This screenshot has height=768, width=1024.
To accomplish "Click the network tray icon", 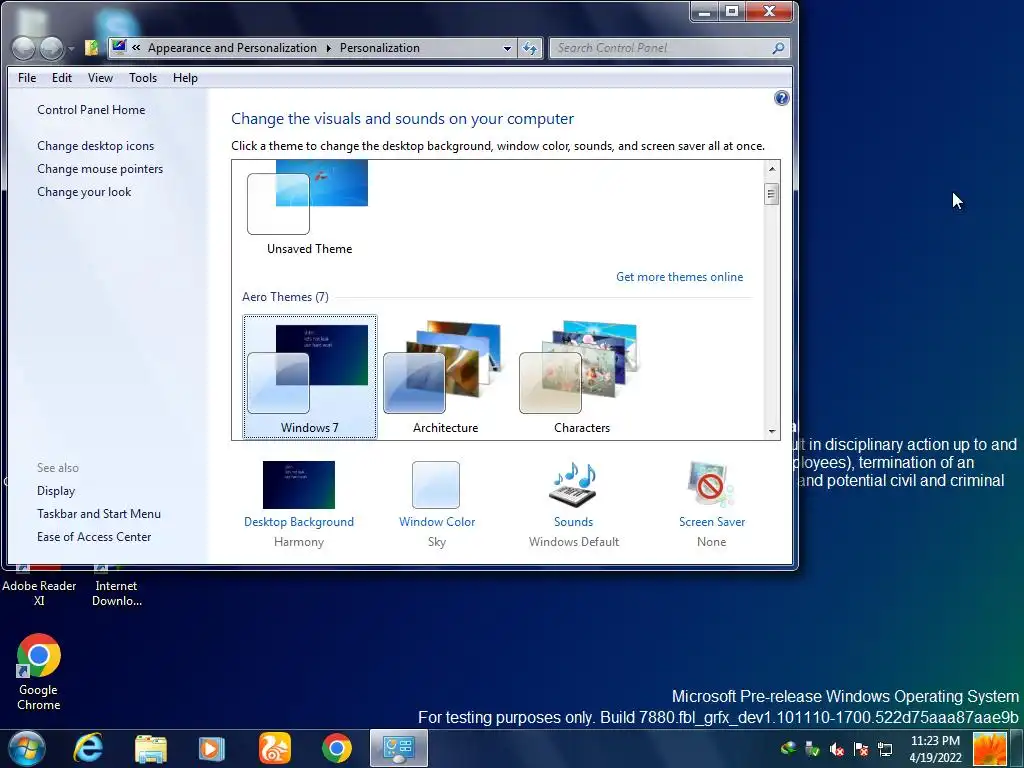I will [885, 748].
